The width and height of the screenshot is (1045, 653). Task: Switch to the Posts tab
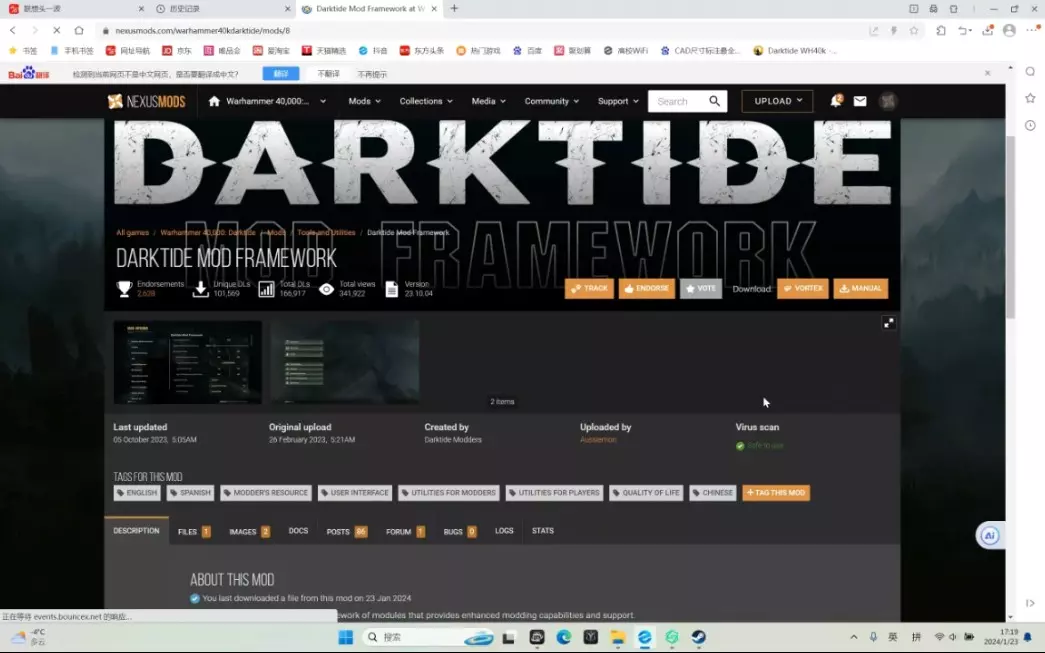pos(347,532)
